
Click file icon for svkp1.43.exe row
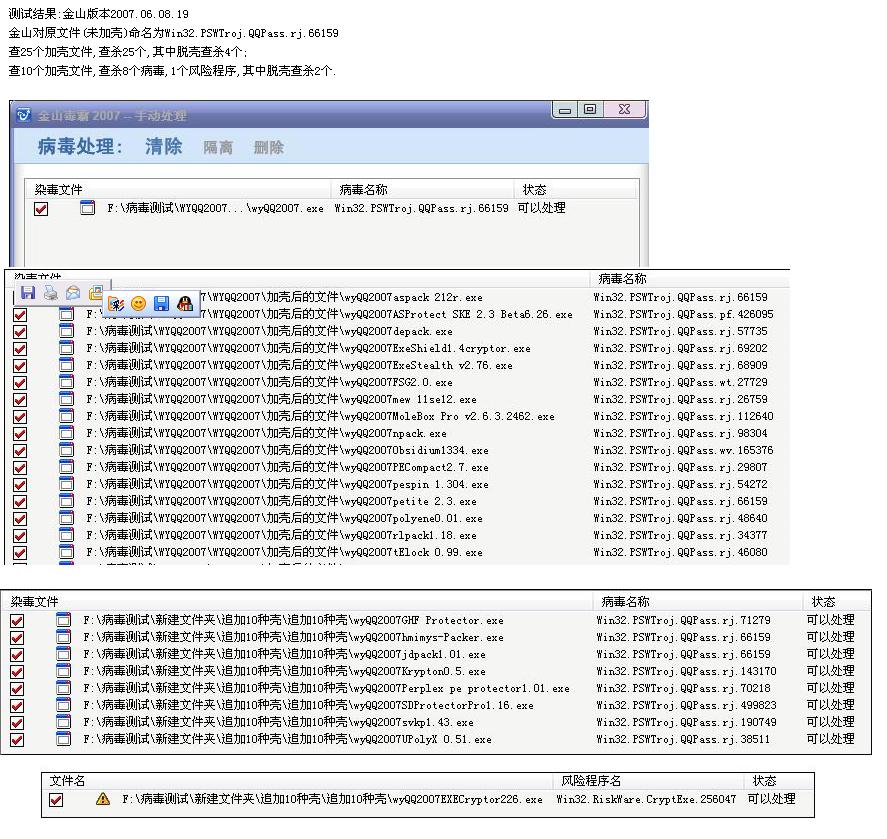point(63,722)
